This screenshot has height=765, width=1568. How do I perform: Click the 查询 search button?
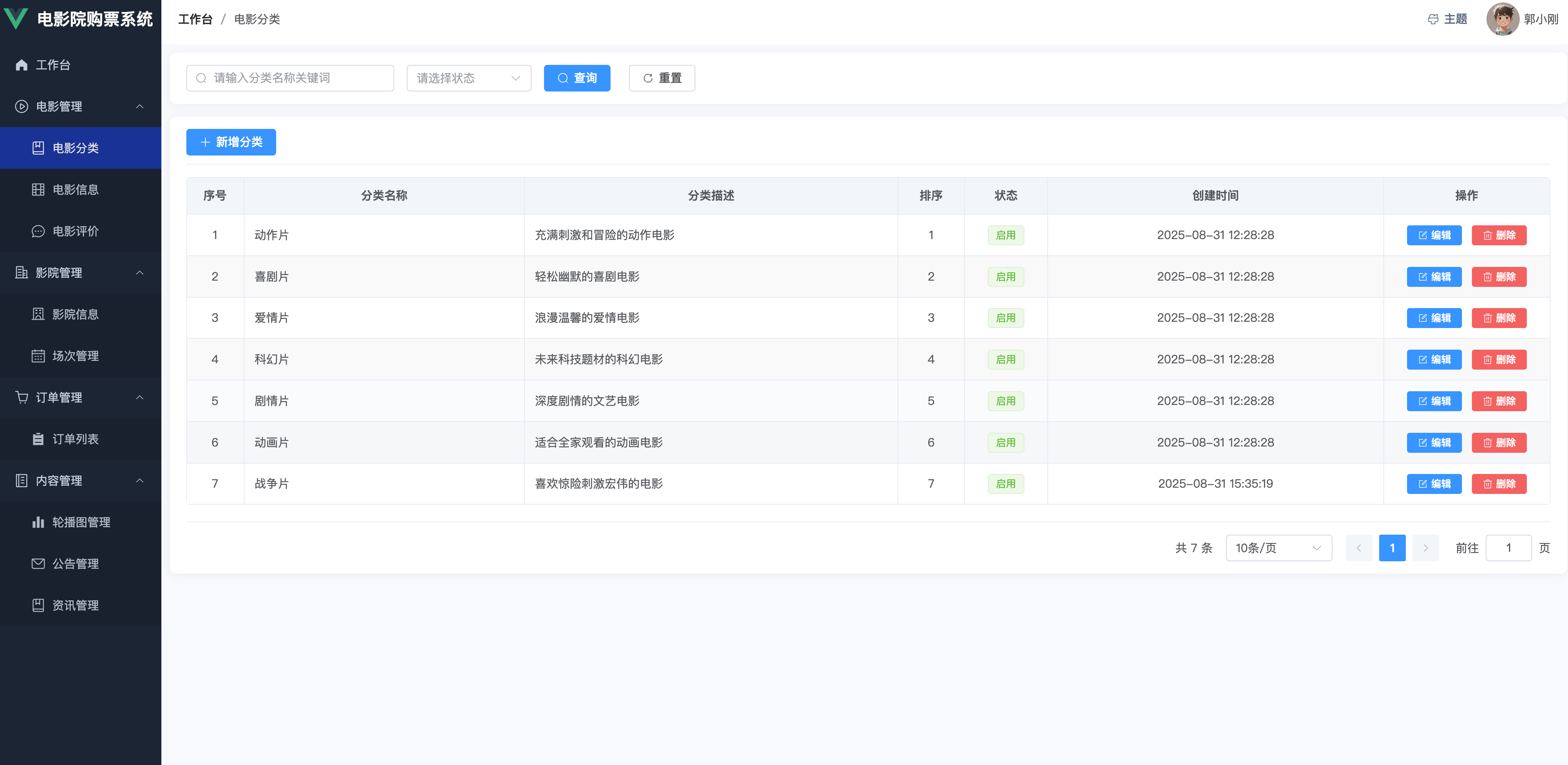pos(576,79)
